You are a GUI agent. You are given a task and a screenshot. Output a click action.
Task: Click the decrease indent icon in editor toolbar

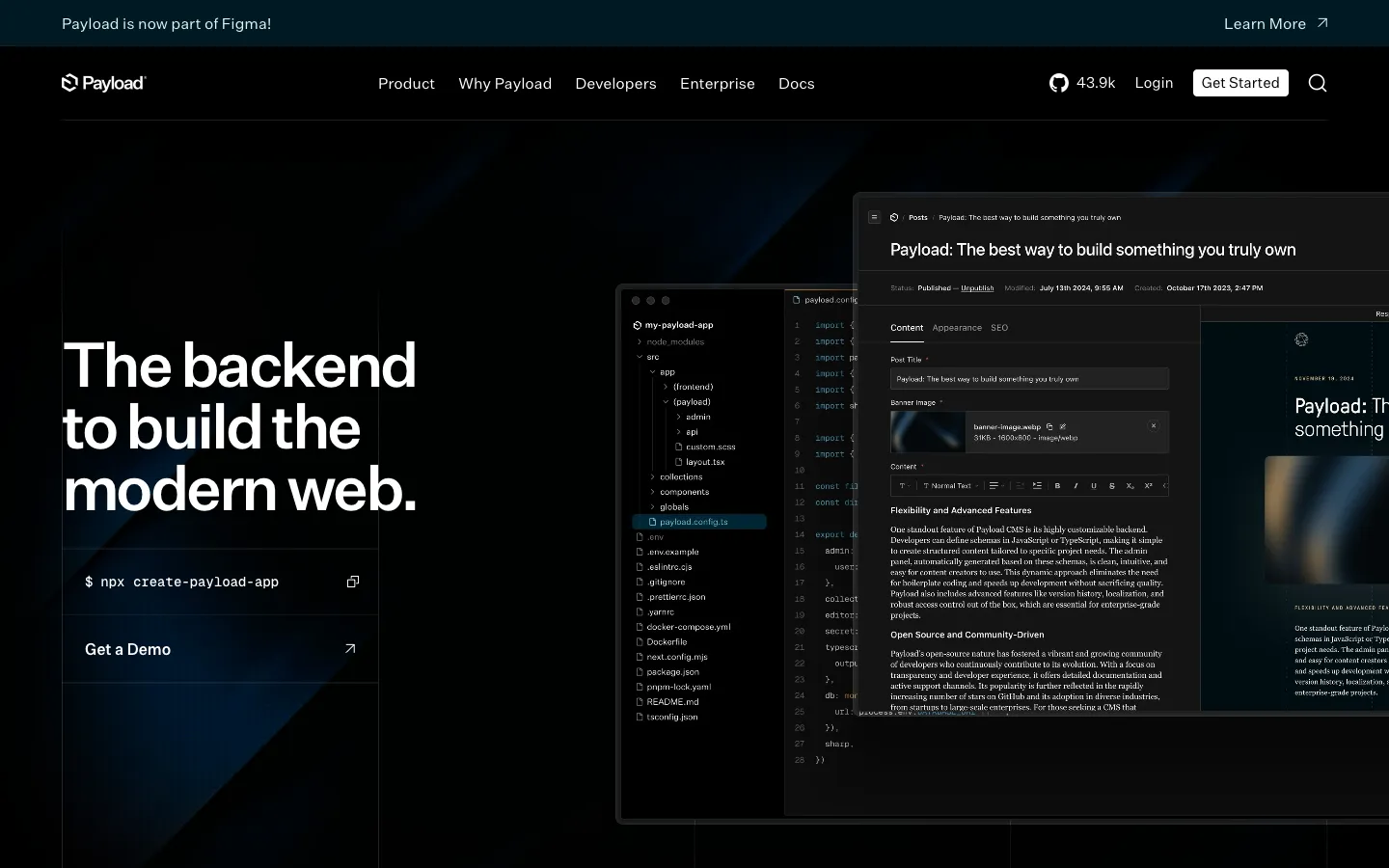coord(1020,486)
